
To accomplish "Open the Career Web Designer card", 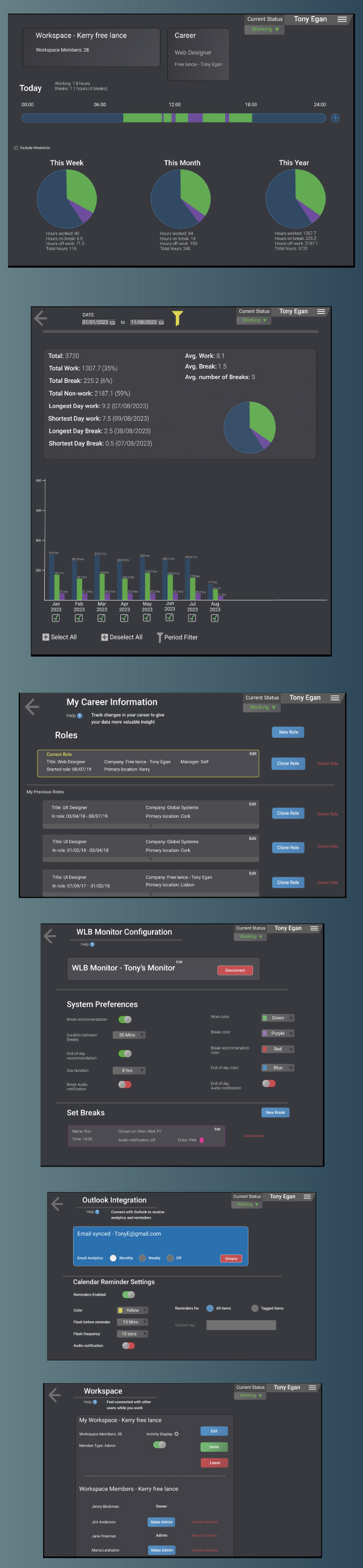I will point(198,54).
